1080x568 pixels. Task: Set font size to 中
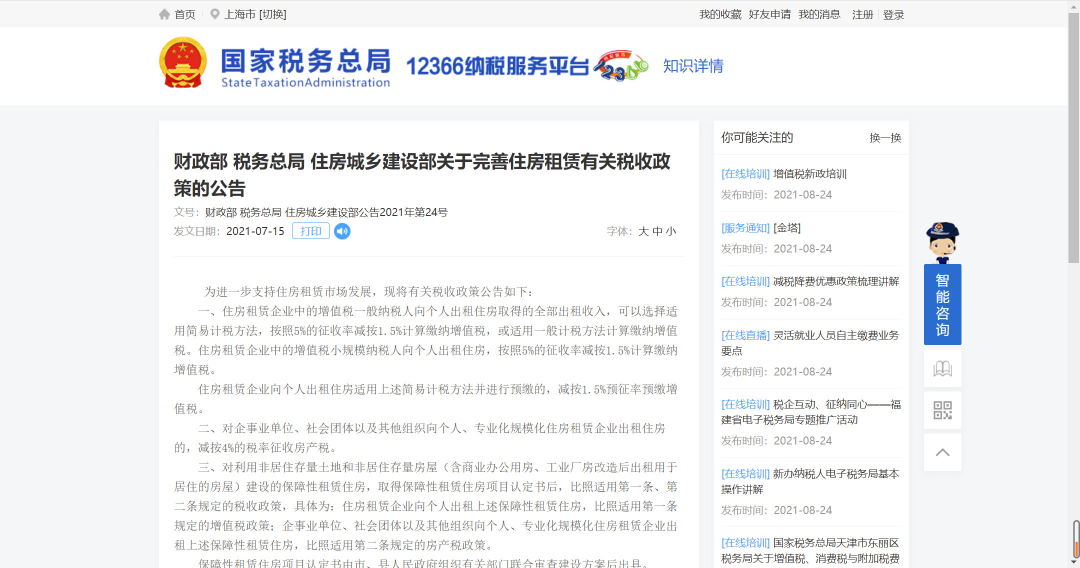pos(657,231)
